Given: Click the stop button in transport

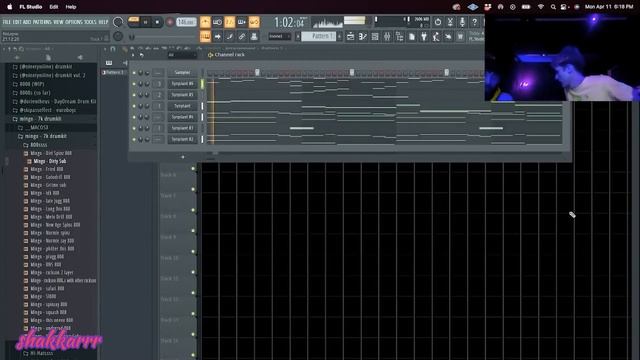Looking at the screenshot, I should 157,22.
